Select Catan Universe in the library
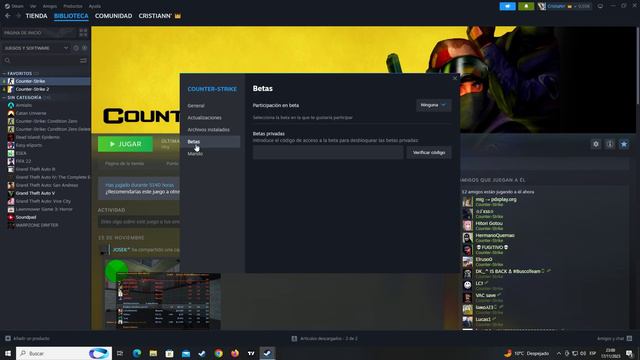Image resolution: width=640 pixels, height=360 pixels. pyautogui.click(x=31, y=113)
